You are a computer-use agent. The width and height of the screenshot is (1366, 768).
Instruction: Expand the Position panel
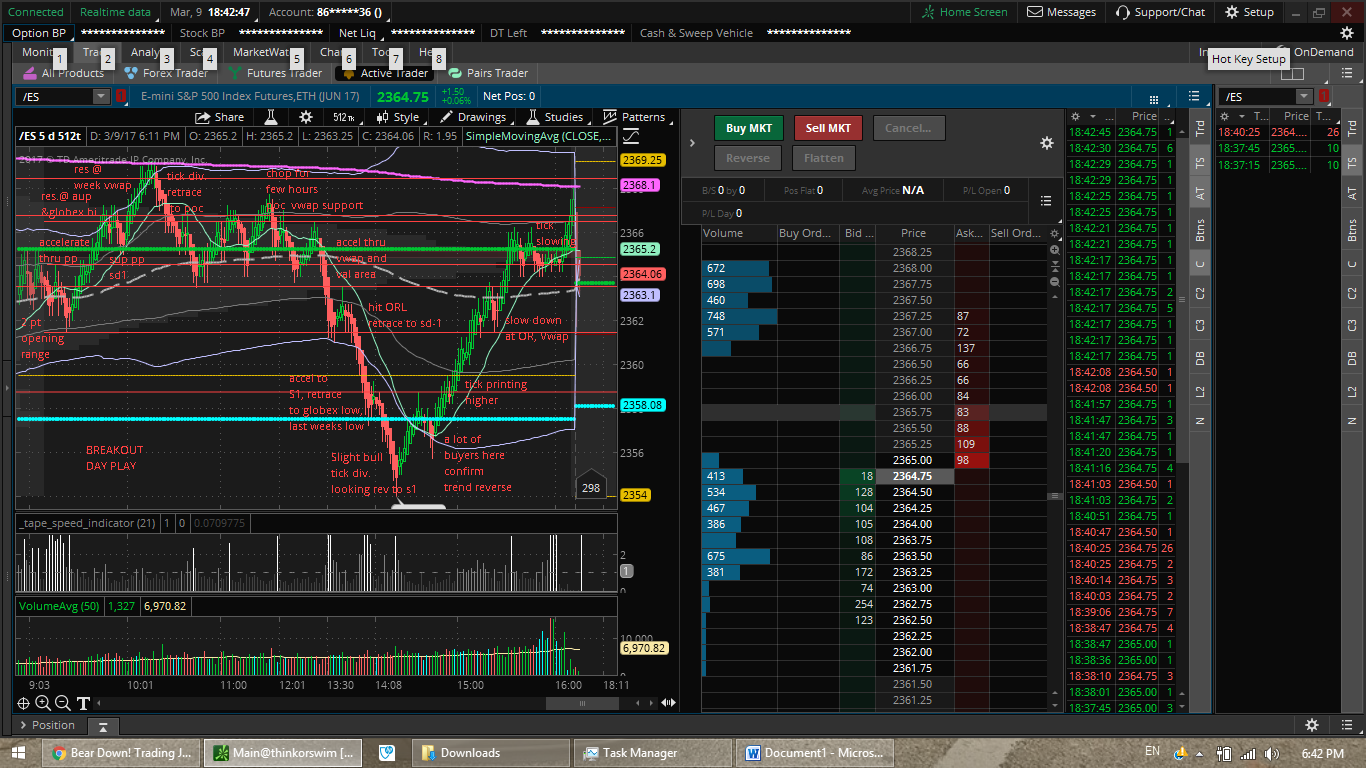(x=46, y=725)
